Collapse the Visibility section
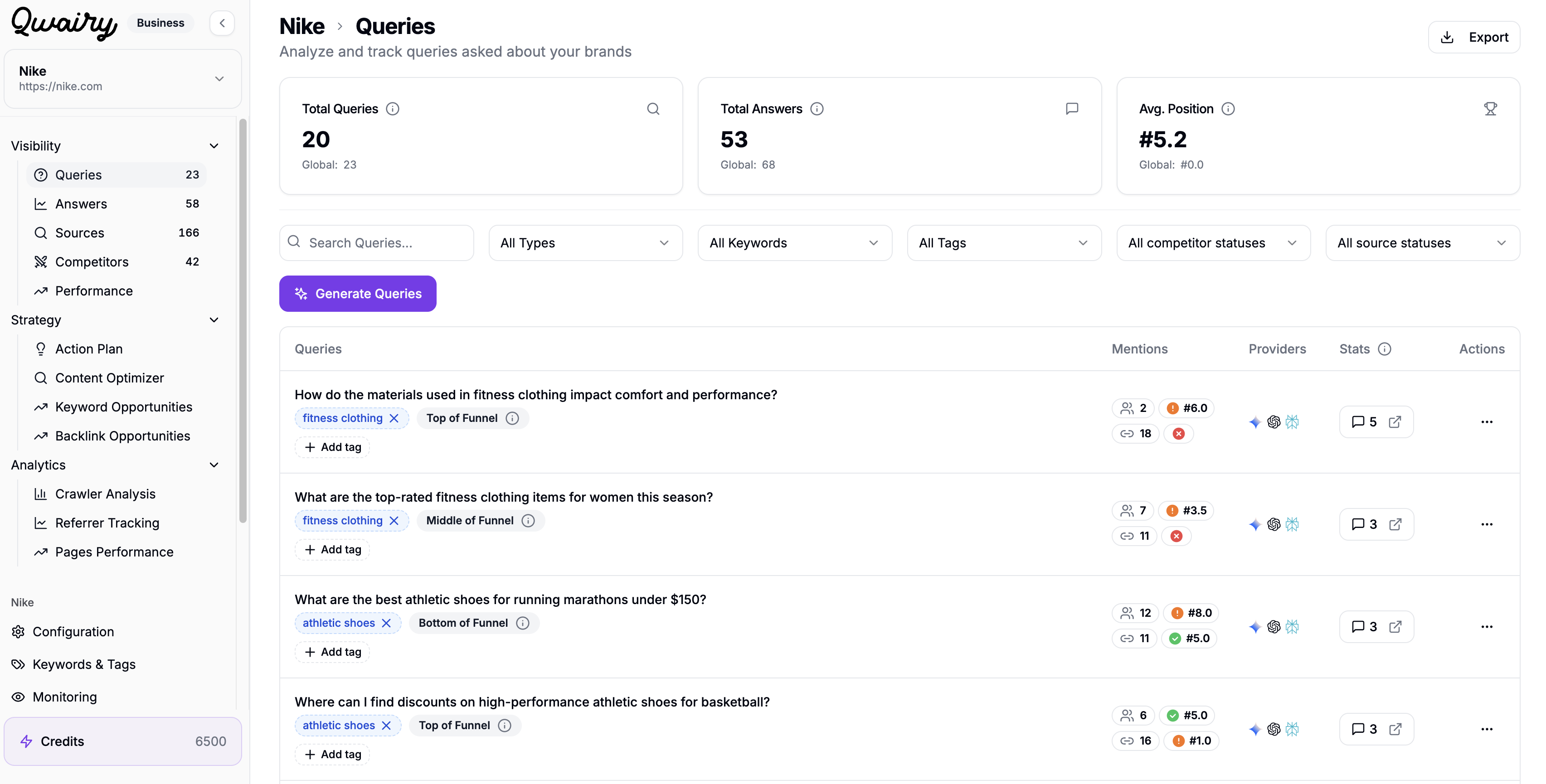The width and height of the screenshot is (1546, 784). [214, 146]
